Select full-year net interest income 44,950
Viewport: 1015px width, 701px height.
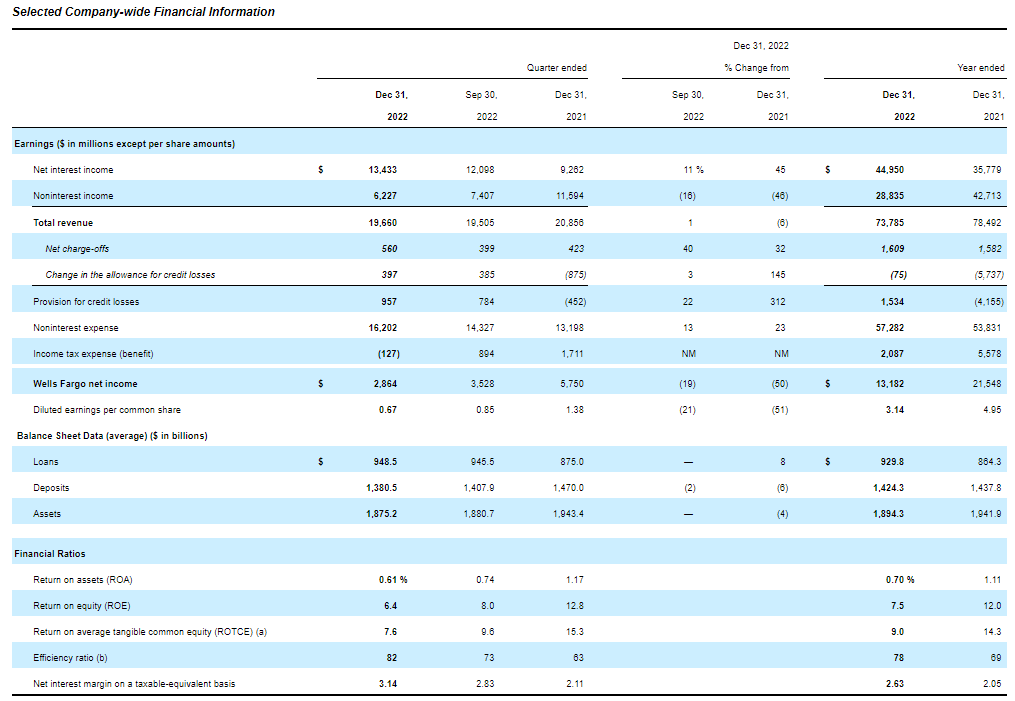pos(890,170)
